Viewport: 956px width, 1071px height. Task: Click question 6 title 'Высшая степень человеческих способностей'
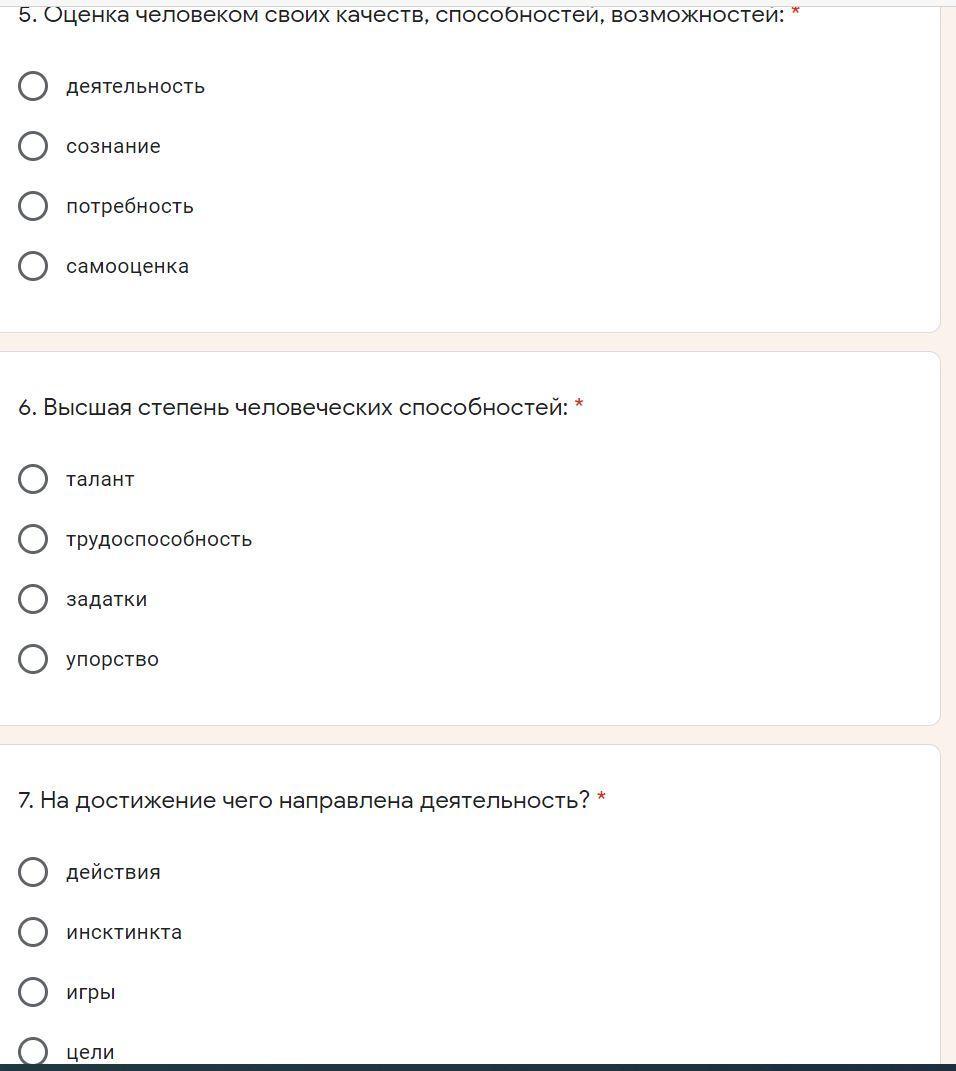coord(293,407)
